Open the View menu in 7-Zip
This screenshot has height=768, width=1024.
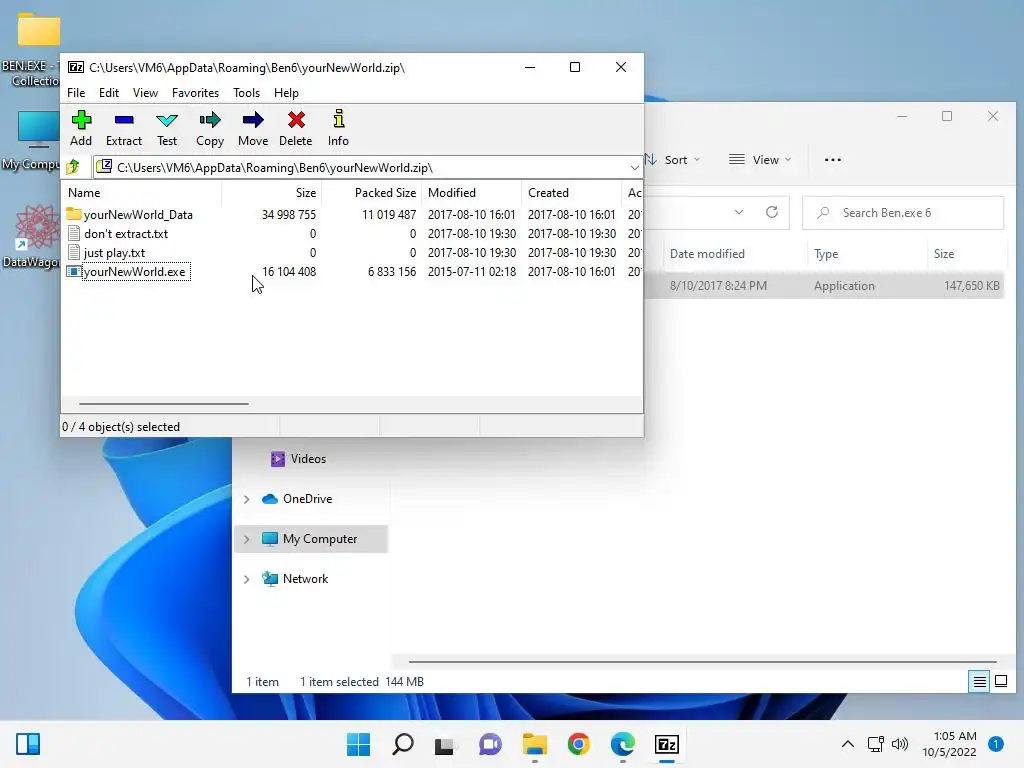pyautogui.click(x=145, y=93)
